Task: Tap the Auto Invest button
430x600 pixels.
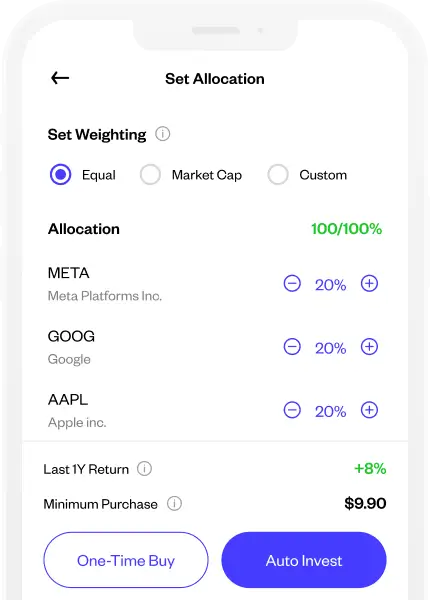Action: (x=304, y=560)
